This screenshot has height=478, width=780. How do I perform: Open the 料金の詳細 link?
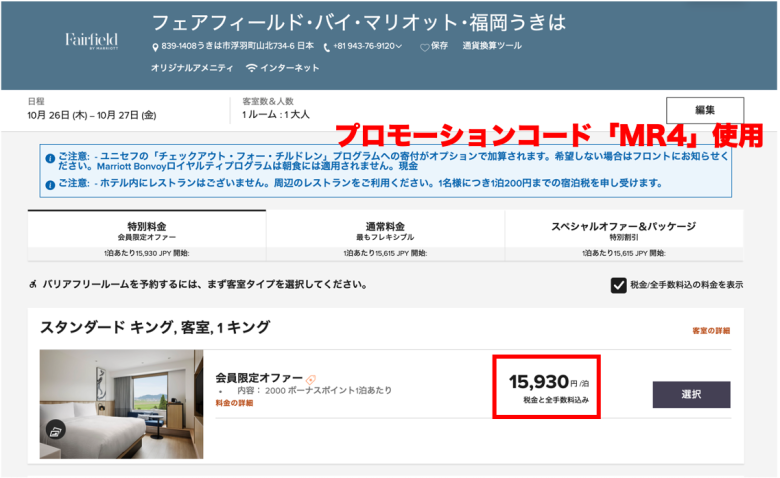point(234,403)
